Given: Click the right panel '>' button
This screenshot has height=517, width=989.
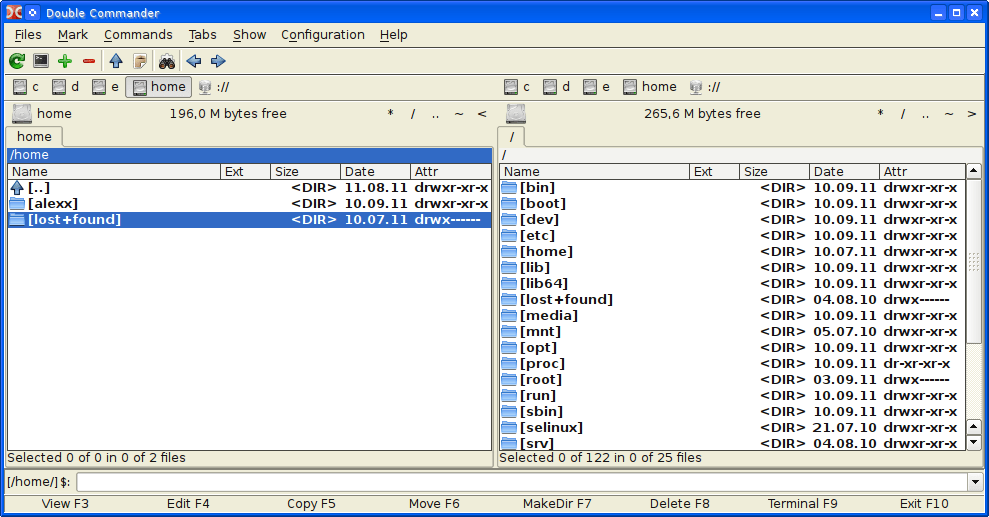Looking at the screenshot, I should click(972, 114).
